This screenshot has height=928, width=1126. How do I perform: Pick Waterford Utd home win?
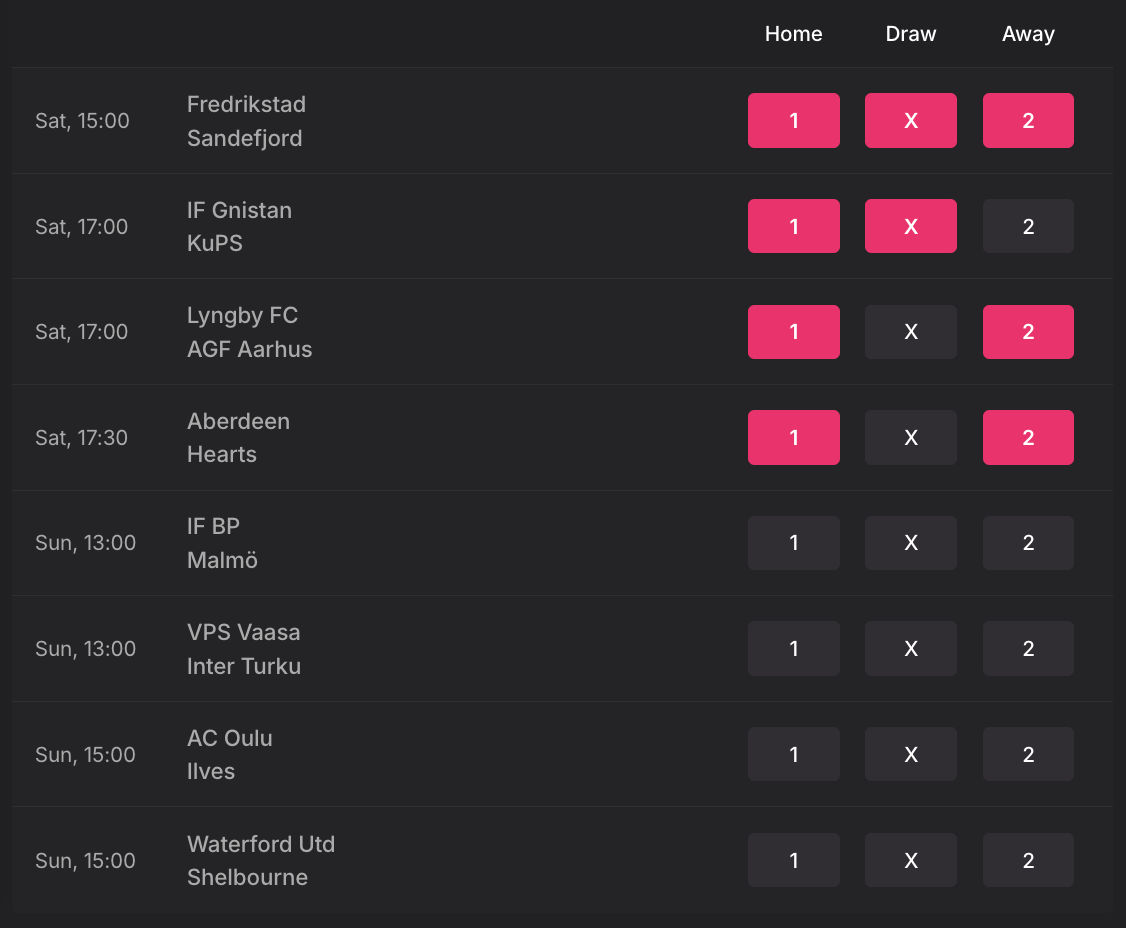pos(794,860)
